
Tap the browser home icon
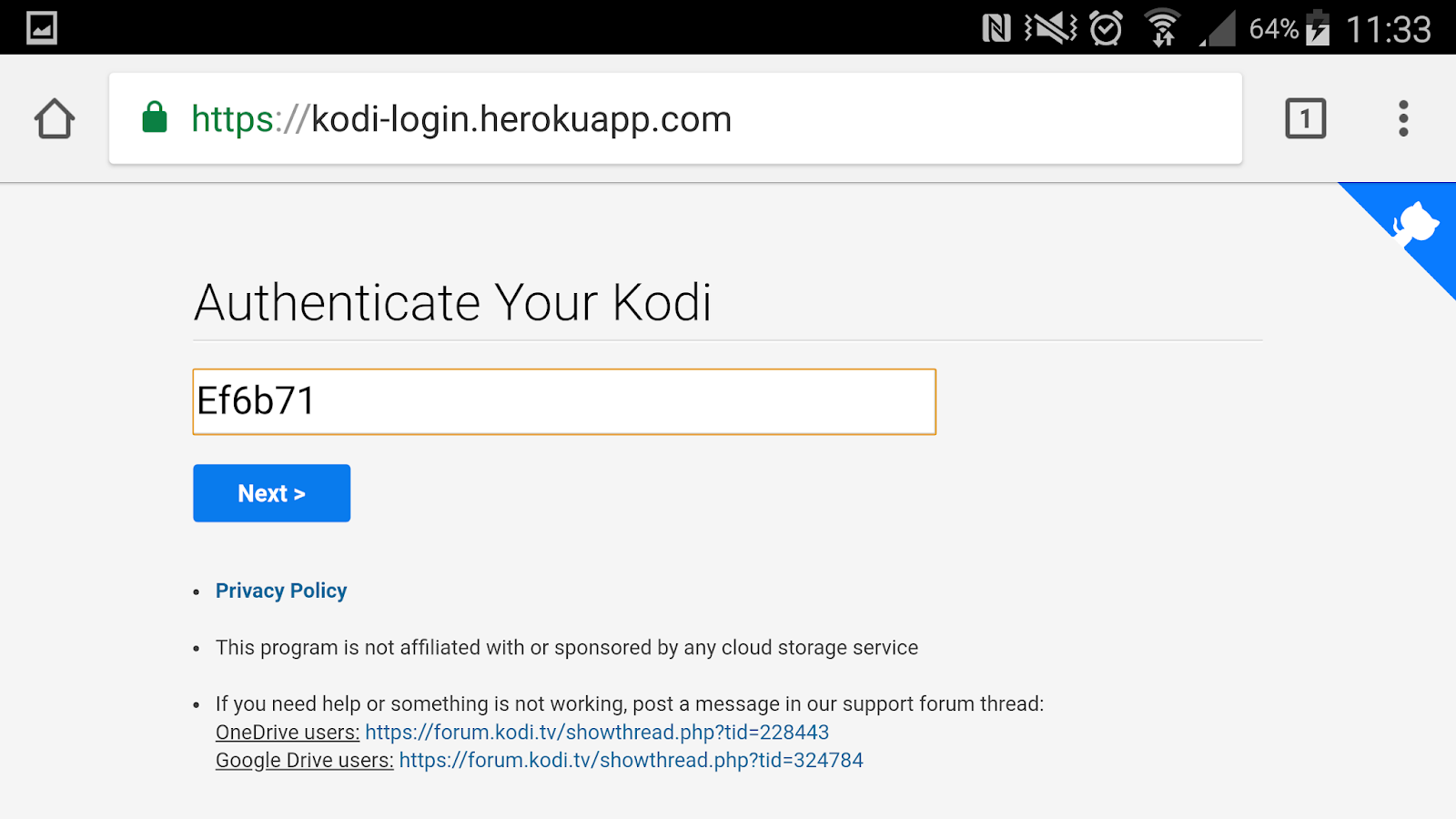[55, 119]
